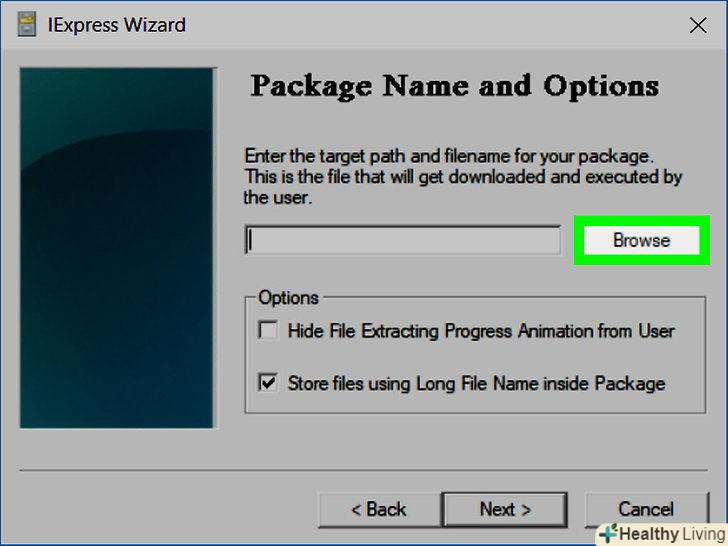Screen dimensions: 728x546
Task: Cancel the IExpress Wizard
Action: (646, 509)
